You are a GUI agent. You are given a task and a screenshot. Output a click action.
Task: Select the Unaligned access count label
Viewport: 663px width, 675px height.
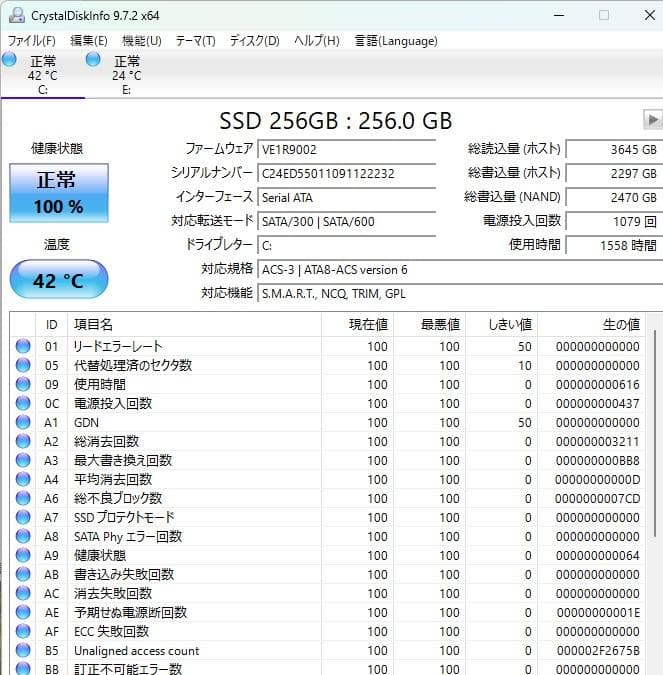click(136, 650)
